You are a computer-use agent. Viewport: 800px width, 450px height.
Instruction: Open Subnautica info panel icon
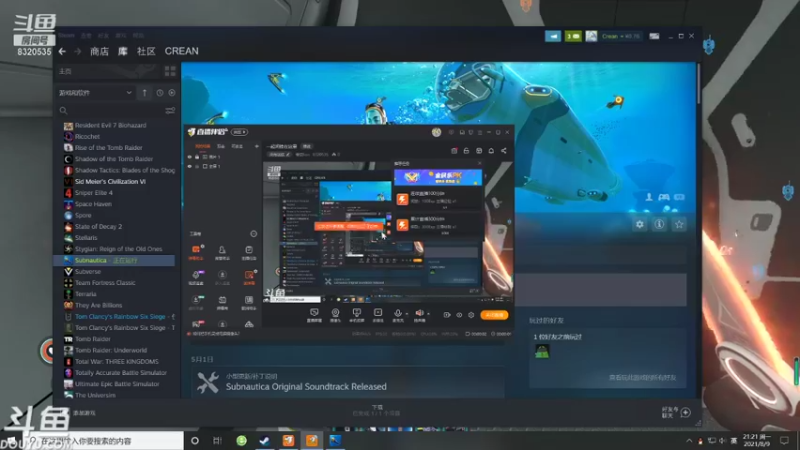[x=659, y=224]
